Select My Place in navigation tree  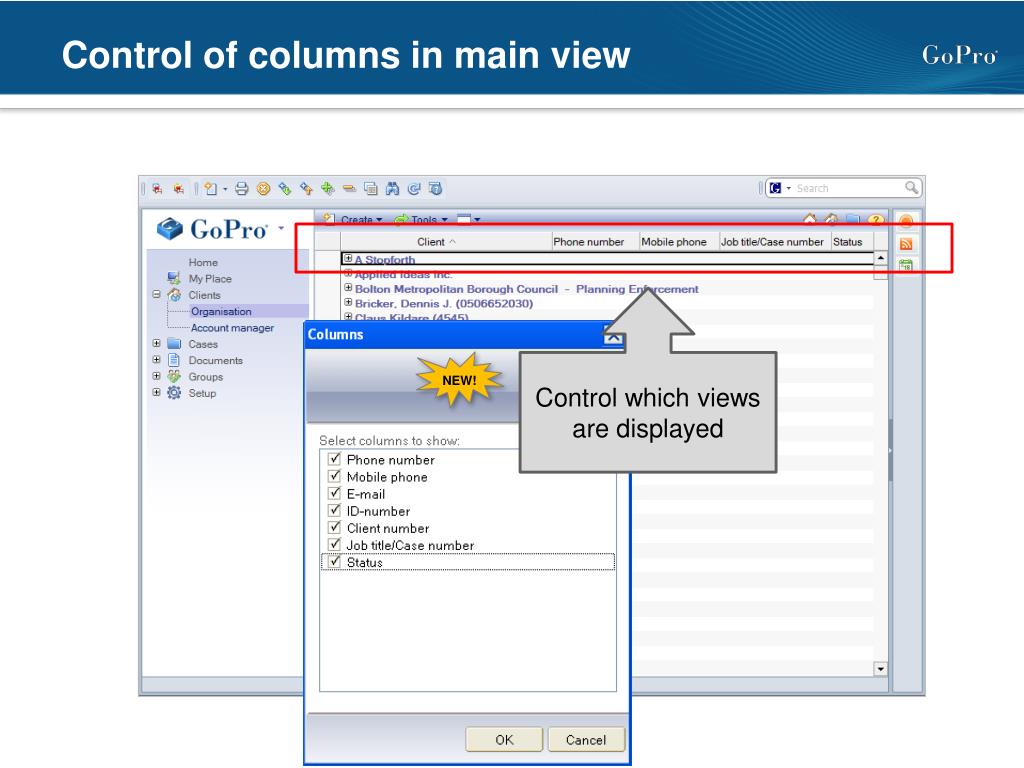tap(210, 278)
